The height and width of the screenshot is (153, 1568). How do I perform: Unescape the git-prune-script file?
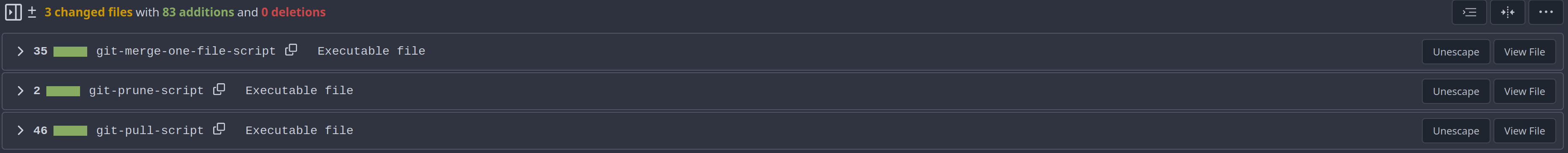pos(1456,91)
